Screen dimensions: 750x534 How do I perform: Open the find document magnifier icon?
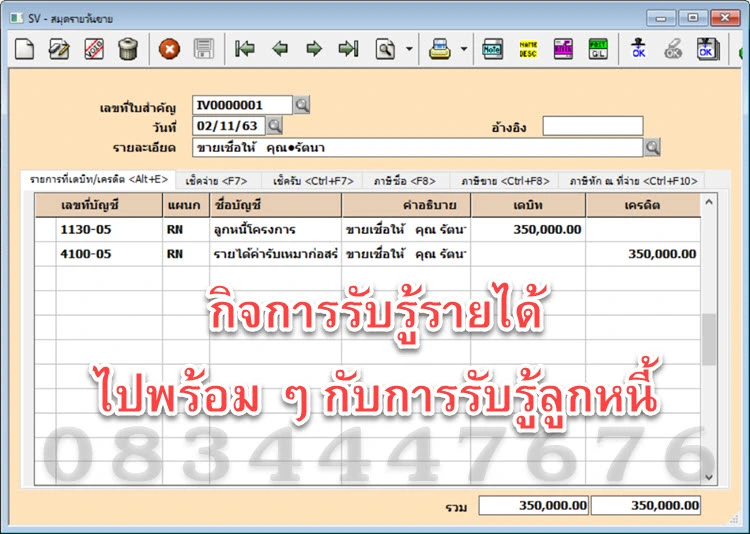pos(385,49)
